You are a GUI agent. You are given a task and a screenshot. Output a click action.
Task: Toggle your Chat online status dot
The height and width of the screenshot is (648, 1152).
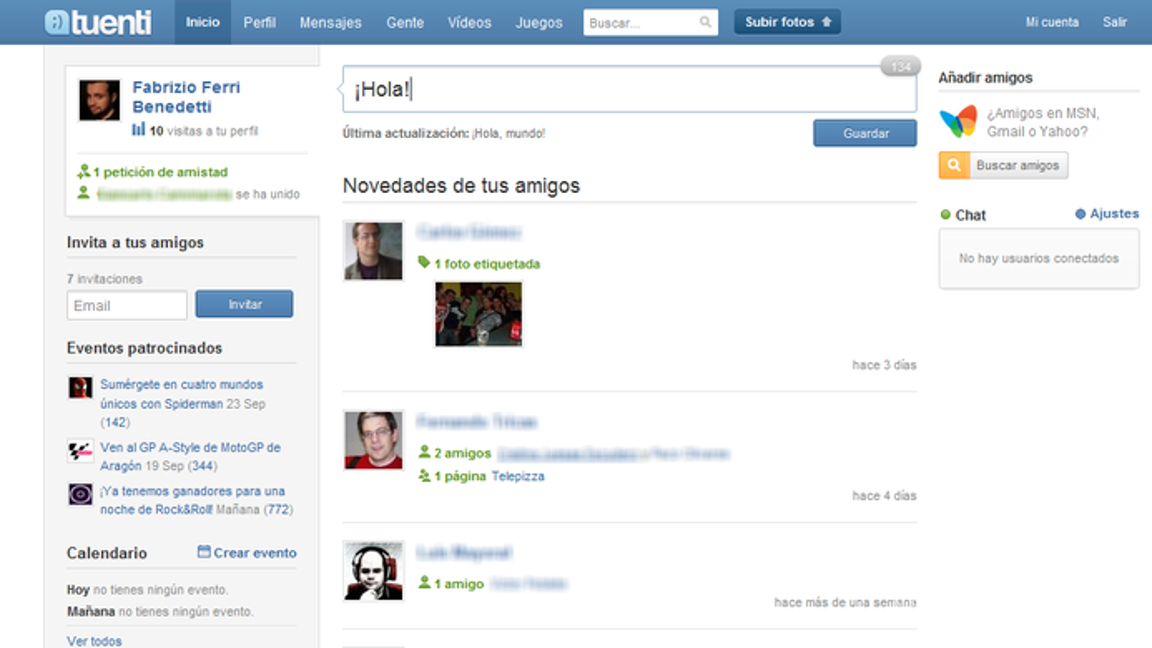(x=945, y=215)
